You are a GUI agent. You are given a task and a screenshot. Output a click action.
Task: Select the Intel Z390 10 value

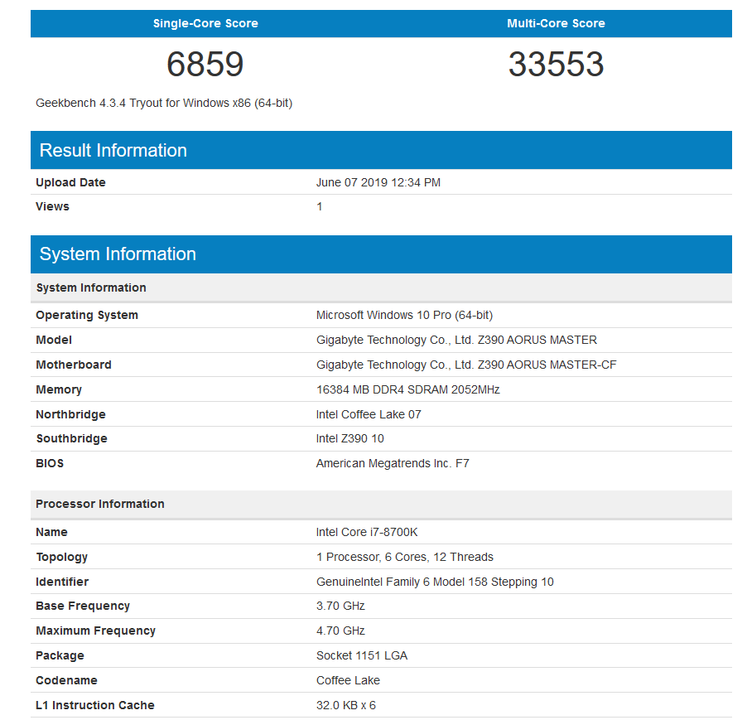point(350,438)
